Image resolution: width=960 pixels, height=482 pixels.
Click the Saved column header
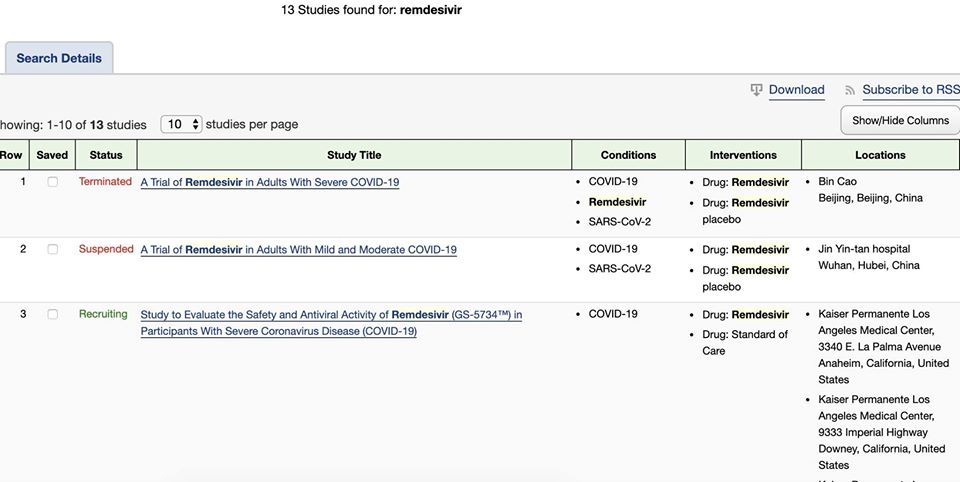coord(52,155)
